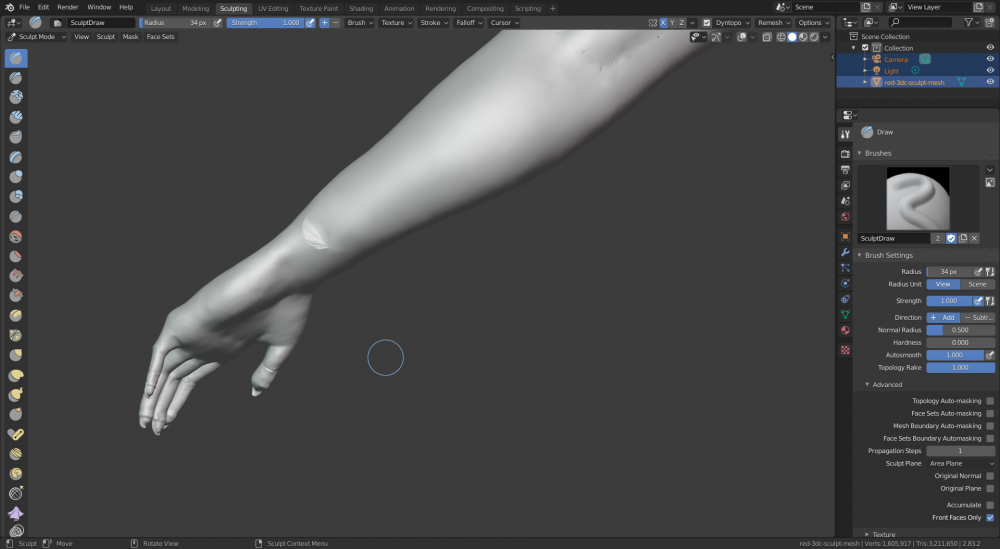Select the Clay brush tool
The image size is (1000, 549).
[16, 98]
